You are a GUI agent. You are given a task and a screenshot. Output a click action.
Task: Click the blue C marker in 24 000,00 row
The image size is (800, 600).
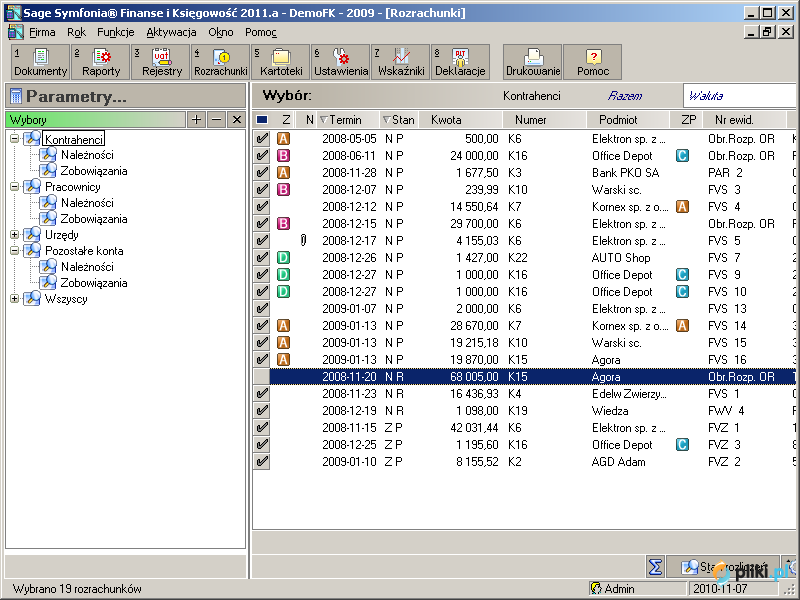coord(682,156)
